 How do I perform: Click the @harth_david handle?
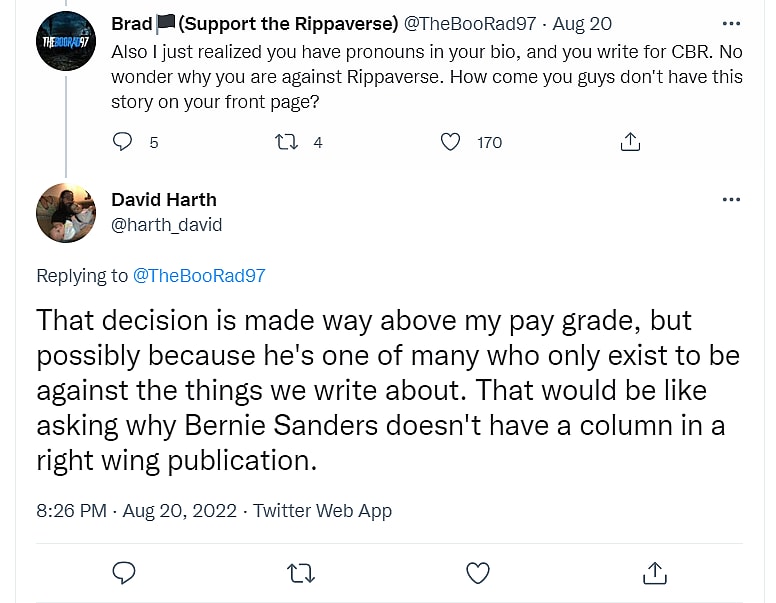pyautogui.click(x=167, y=225)
